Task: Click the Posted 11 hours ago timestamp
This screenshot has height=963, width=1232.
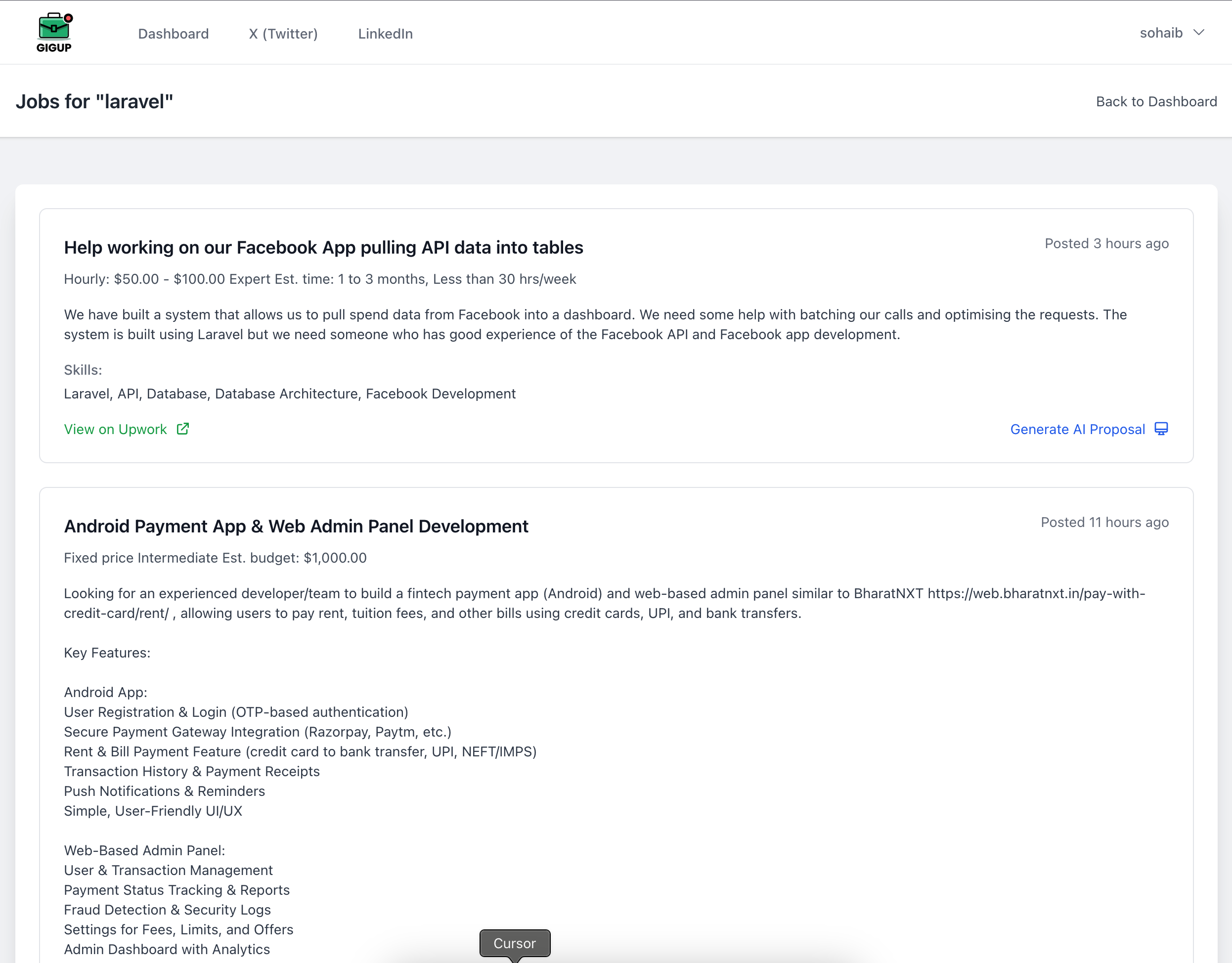Action: [x=1104, y=523]
